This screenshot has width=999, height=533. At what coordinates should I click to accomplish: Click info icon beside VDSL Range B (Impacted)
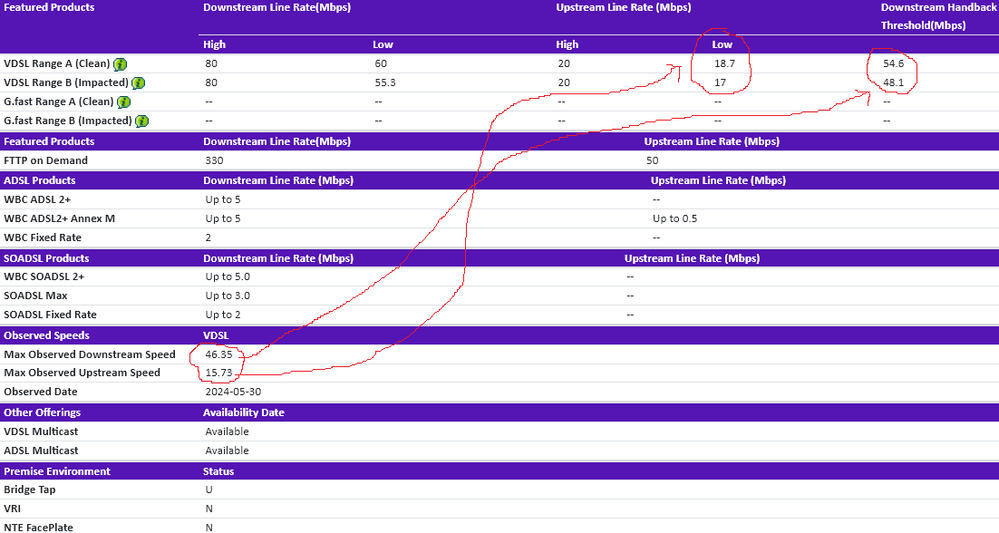[138, 83]
